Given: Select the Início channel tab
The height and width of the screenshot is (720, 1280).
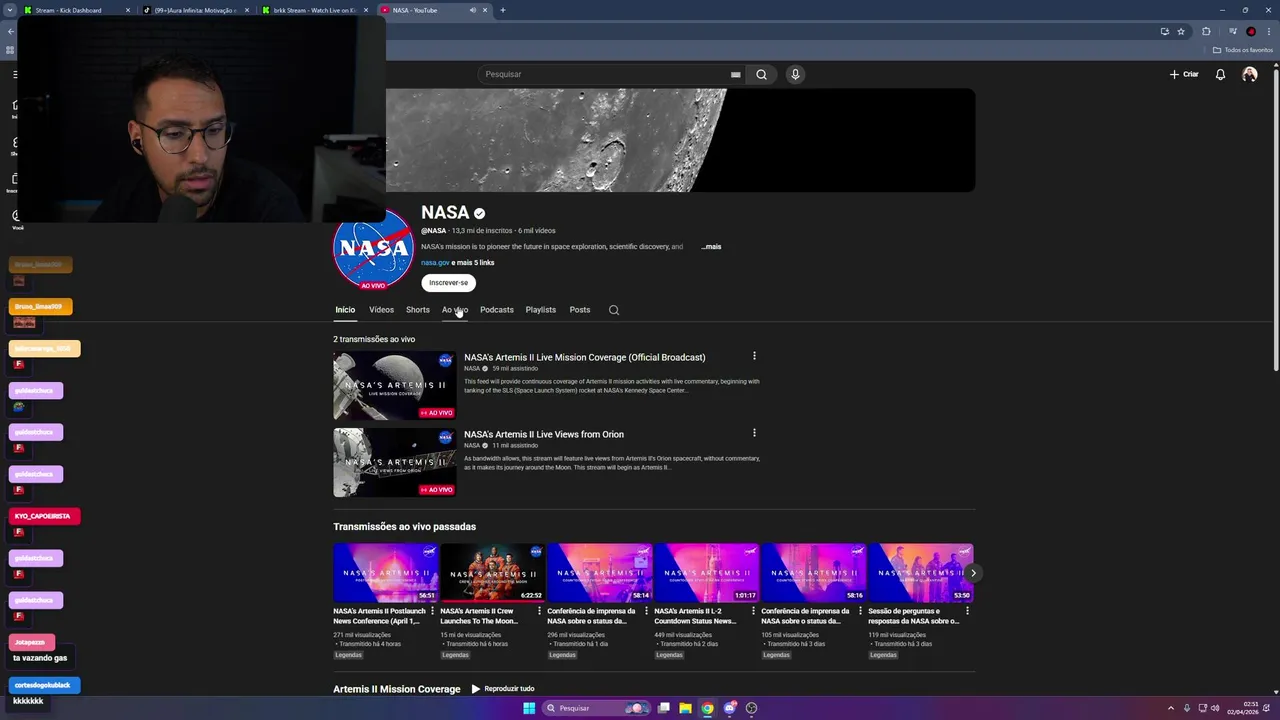Looking at the screenshot, I should 345,310.
